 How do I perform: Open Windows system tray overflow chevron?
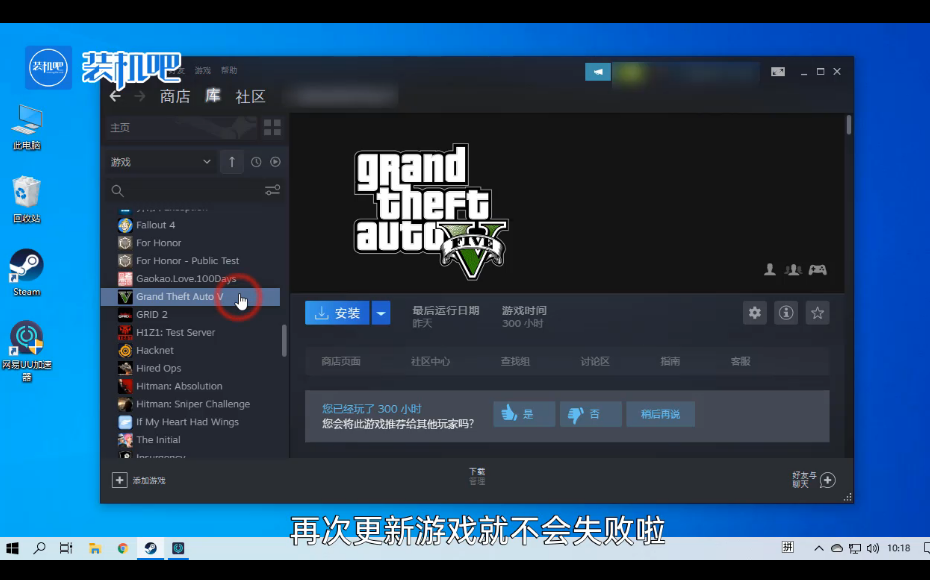pos(818,548)
